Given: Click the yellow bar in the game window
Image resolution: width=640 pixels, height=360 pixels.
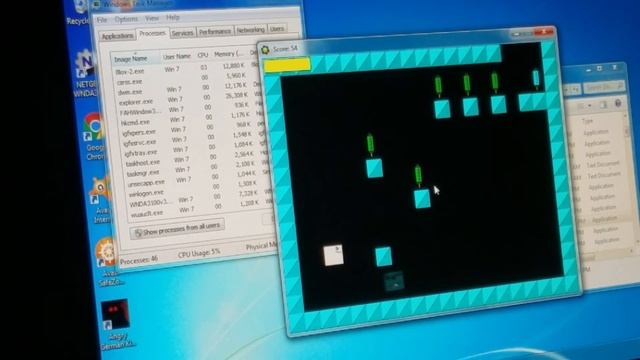Looking at the screenshot, I should tap(287, 64).
